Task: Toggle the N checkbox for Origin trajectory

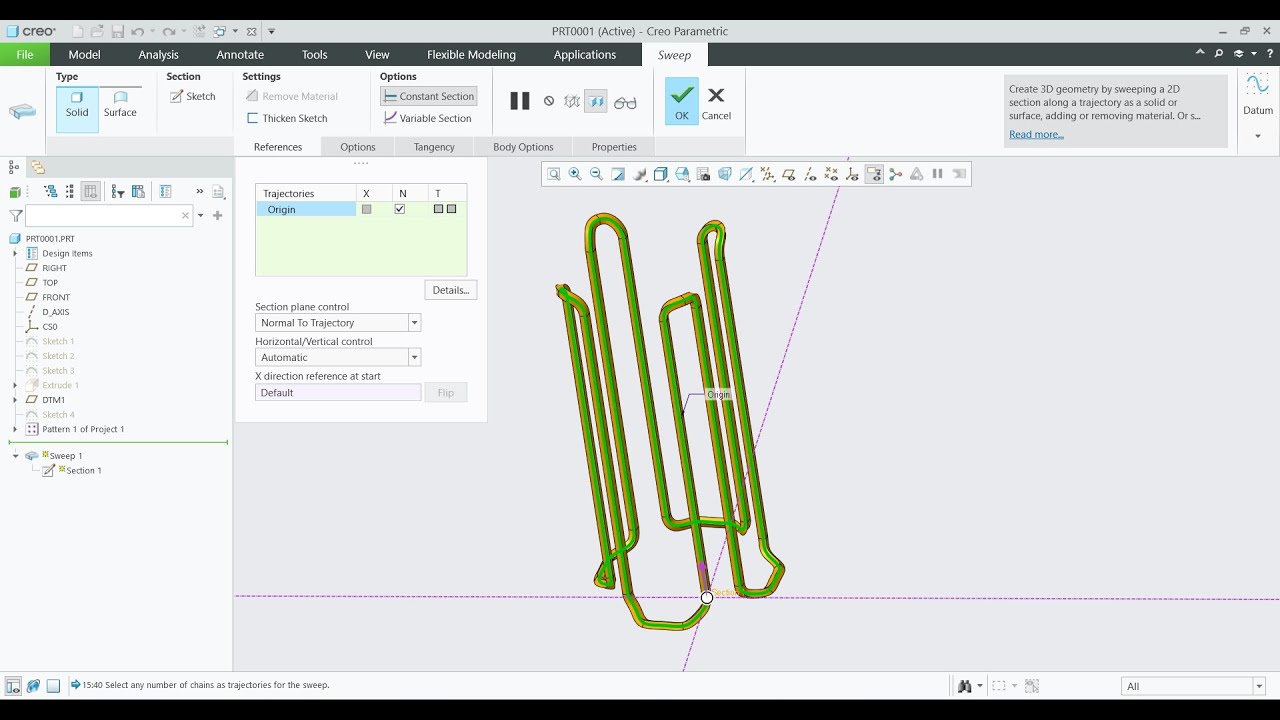Action: 400,209
